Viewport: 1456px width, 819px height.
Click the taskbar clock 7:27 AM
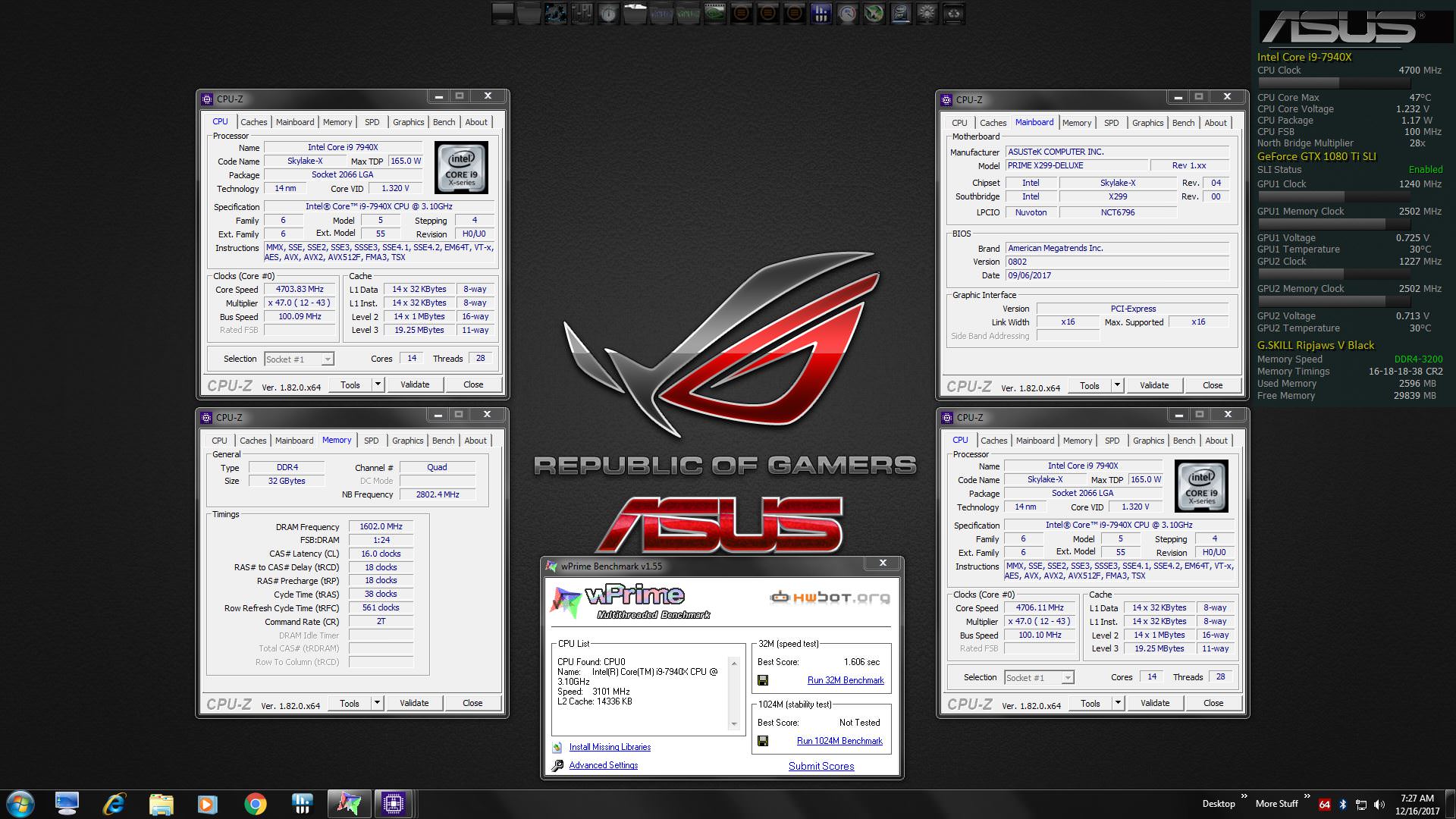[x=1417, y=799]
